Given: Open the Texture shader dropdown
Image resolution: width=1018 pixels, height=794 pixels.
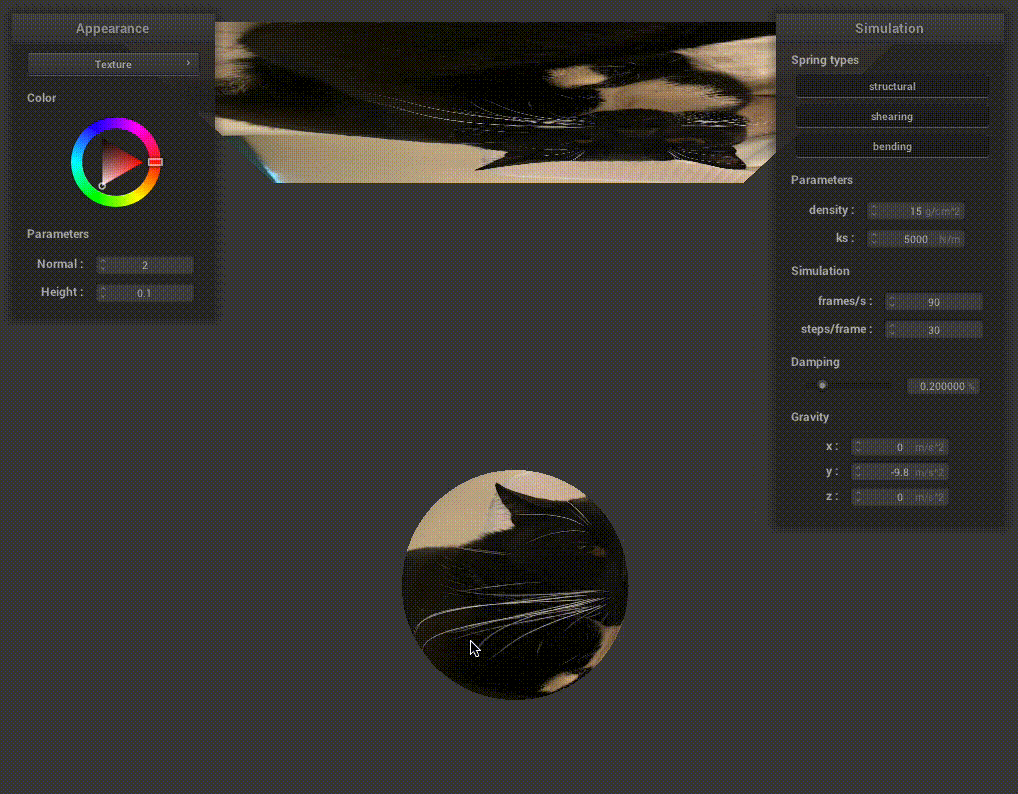Looking at the screenshot, I should 113,64.
